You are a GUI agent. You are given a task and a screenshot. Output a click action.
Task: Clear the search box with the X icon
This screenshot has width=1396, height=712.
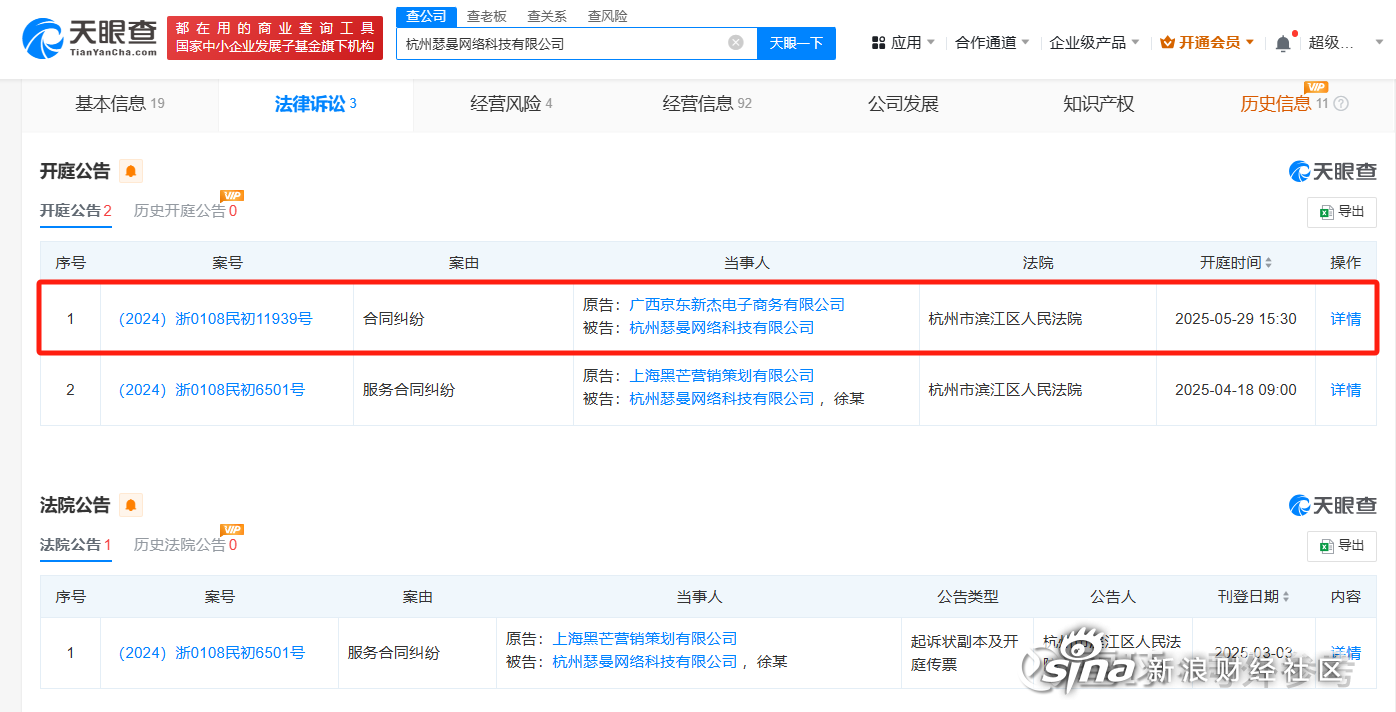736,43
